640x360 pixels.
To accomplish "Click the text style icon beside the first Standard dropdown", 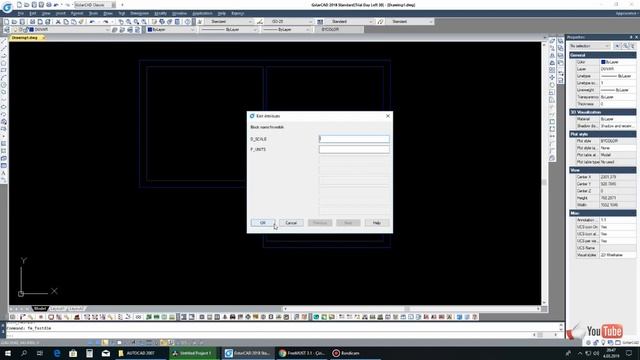I will click(200, 22).
